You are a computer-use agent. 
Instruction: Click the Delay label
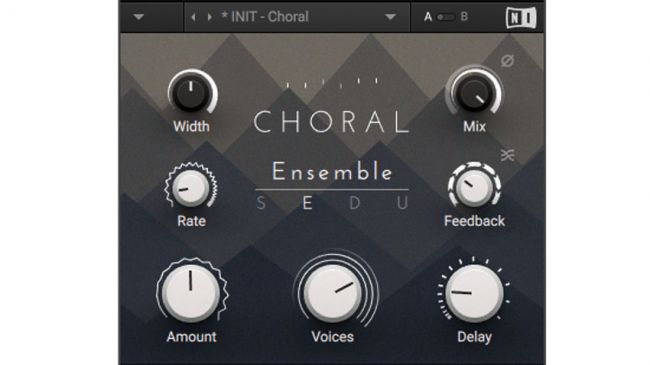coord(474,337)
